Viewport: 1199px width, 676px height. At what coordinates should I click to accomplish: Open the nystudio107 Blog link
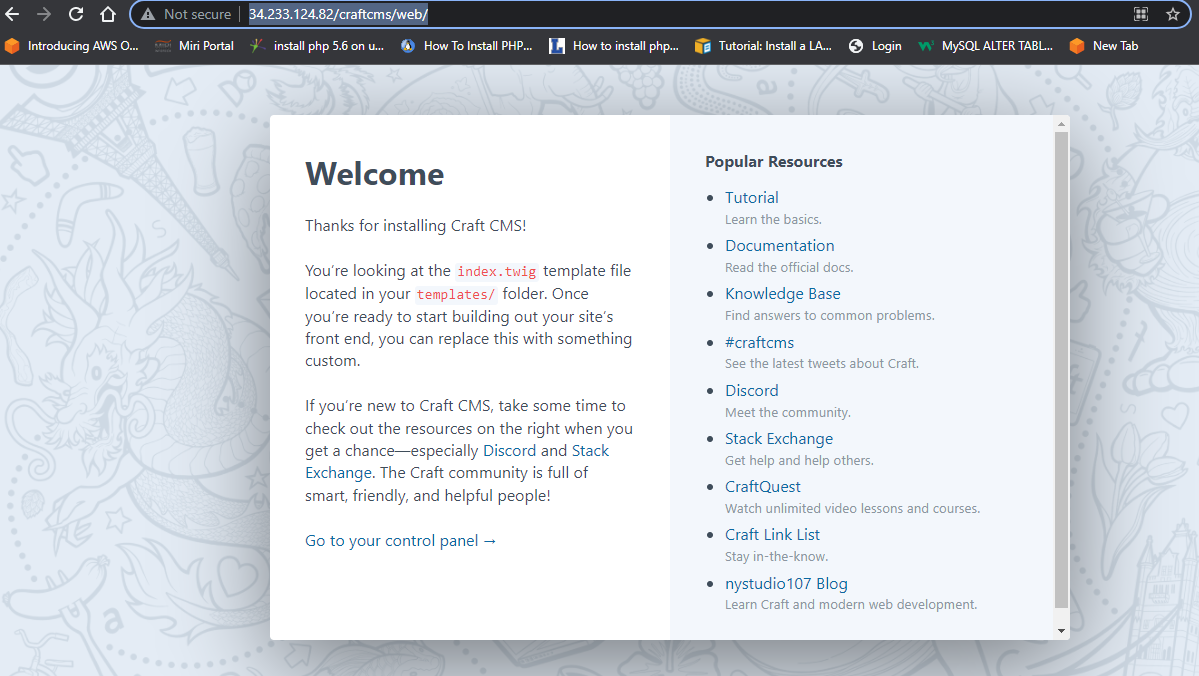[786, 584]
